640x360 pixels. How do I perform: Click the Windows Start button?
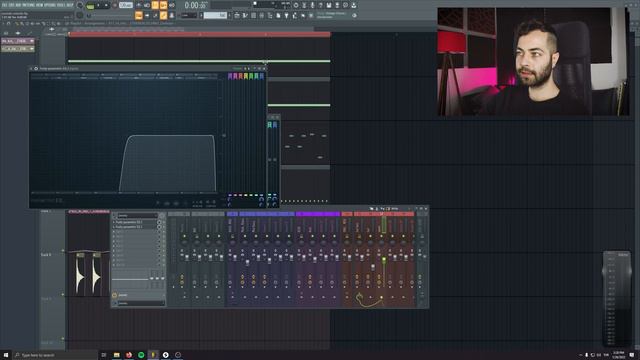coord(6,355)
